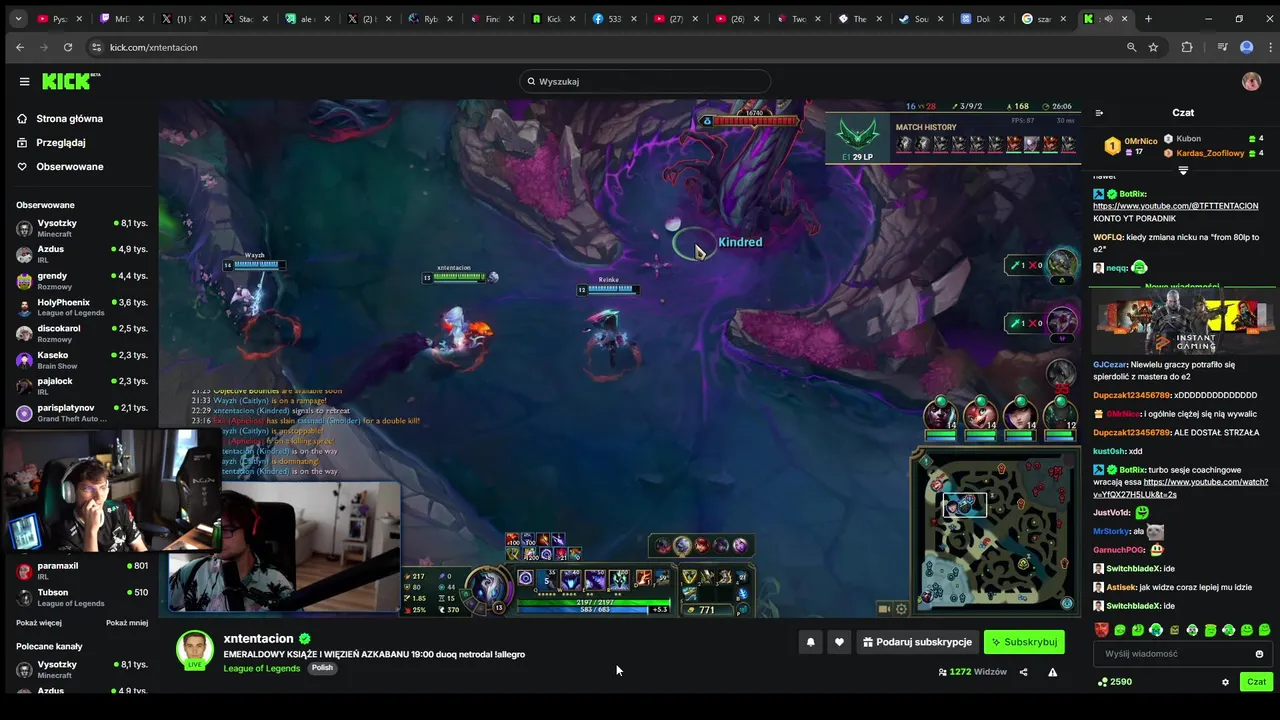Open Kaseko Brain Show channel

[82, 361]
